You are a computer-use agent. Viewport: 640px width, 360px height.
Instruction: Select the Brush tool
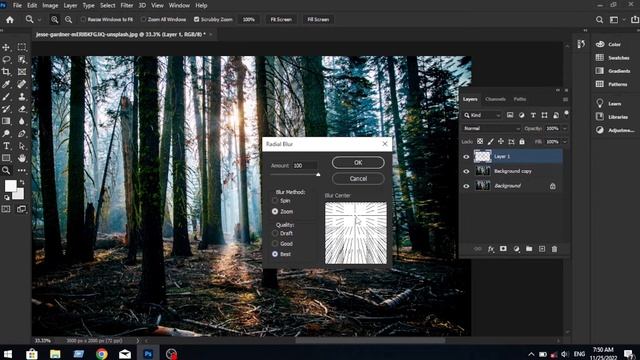[x=6, y=97]
